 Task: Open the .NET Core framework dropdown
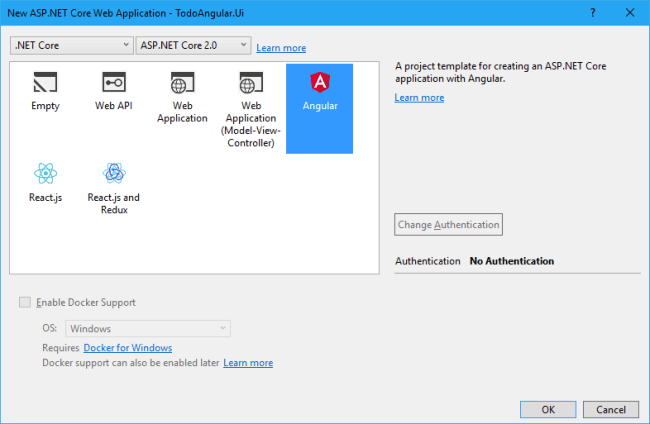[72, 45]
